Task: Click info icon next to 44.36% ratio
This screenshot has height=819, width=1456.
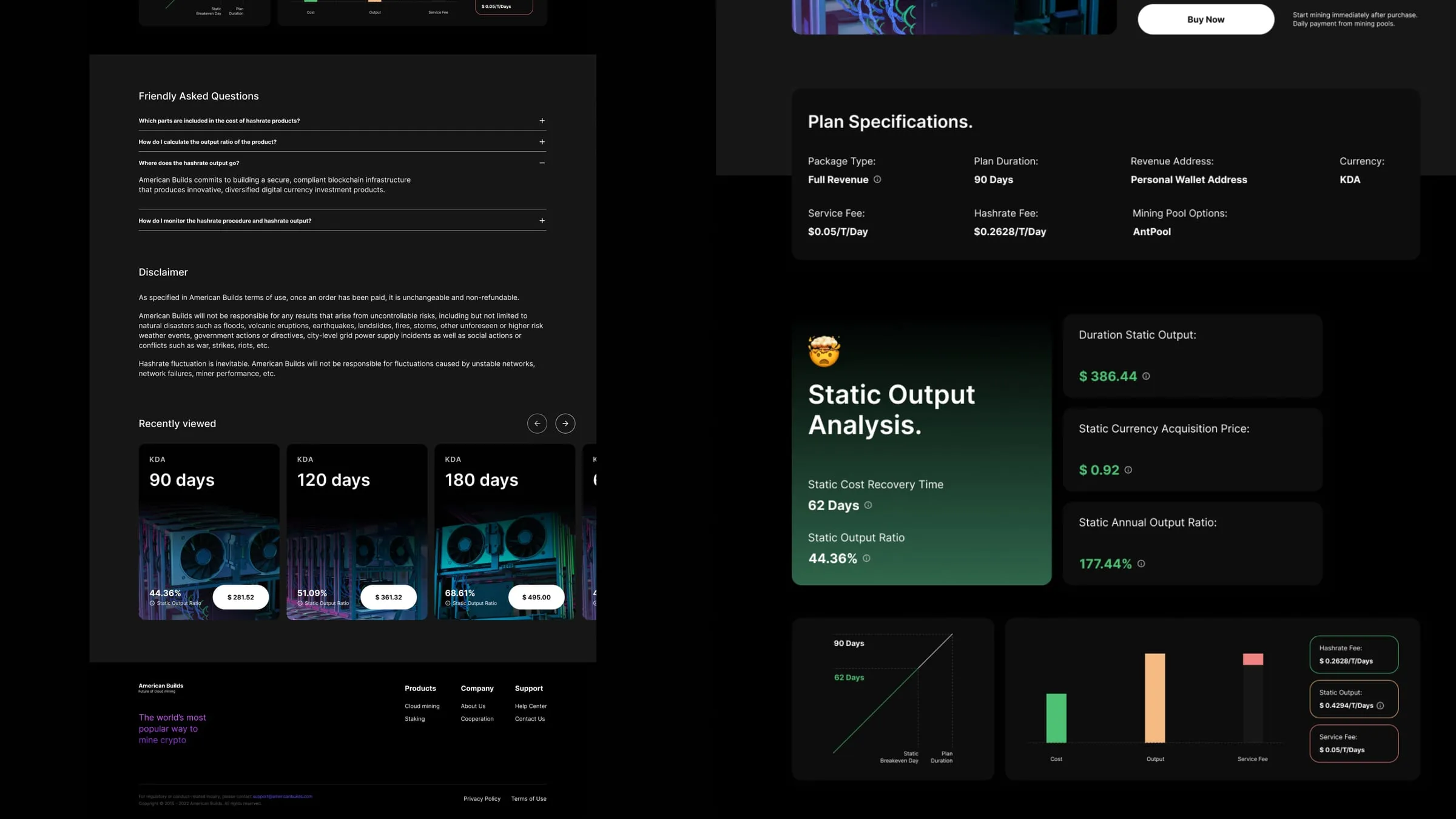Action: [866, 558]
